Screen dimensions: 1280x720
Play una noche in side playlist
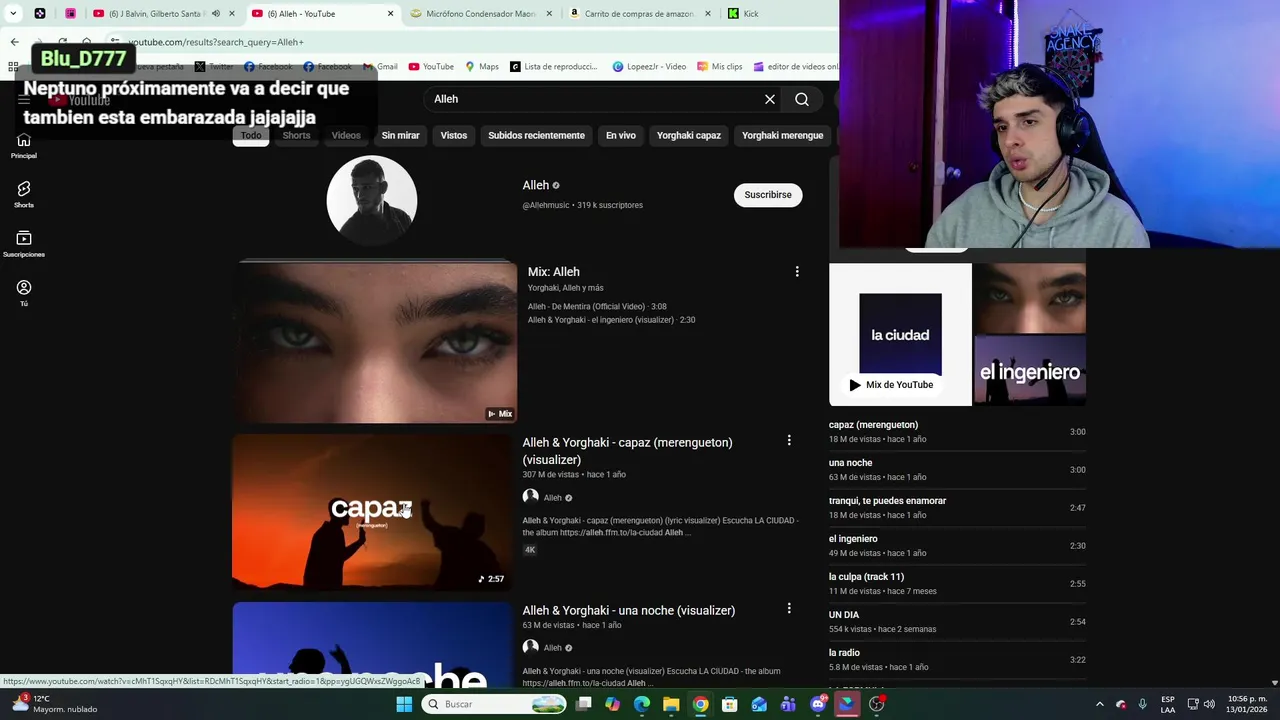click(957, 469)
